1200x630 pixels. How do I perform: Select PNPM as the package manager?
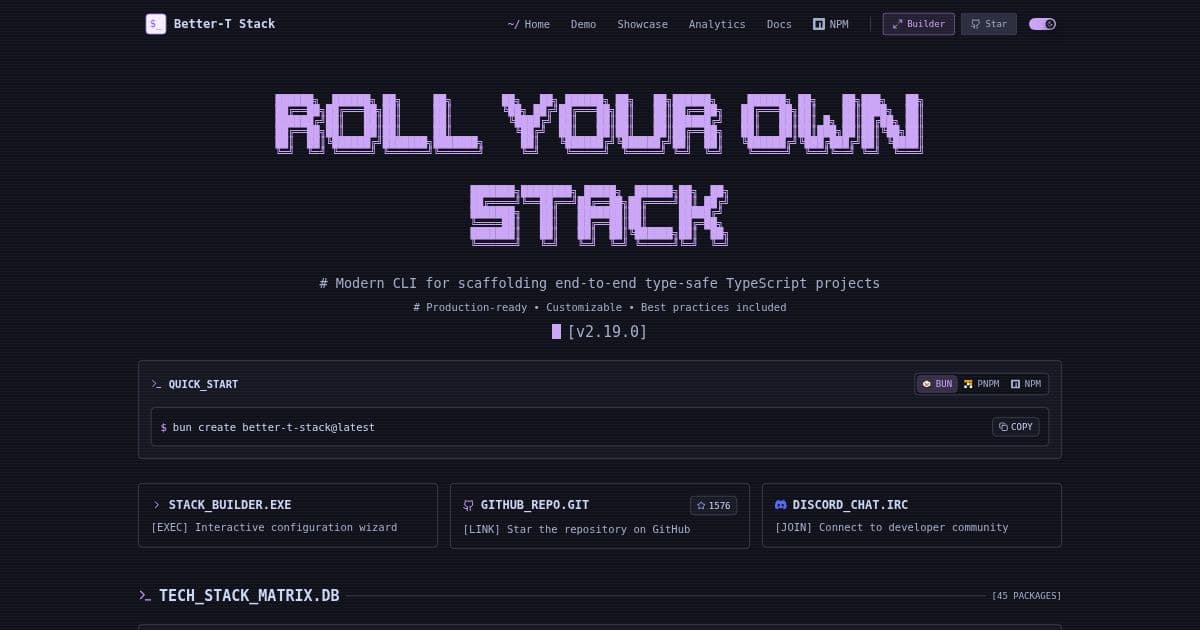981,384
